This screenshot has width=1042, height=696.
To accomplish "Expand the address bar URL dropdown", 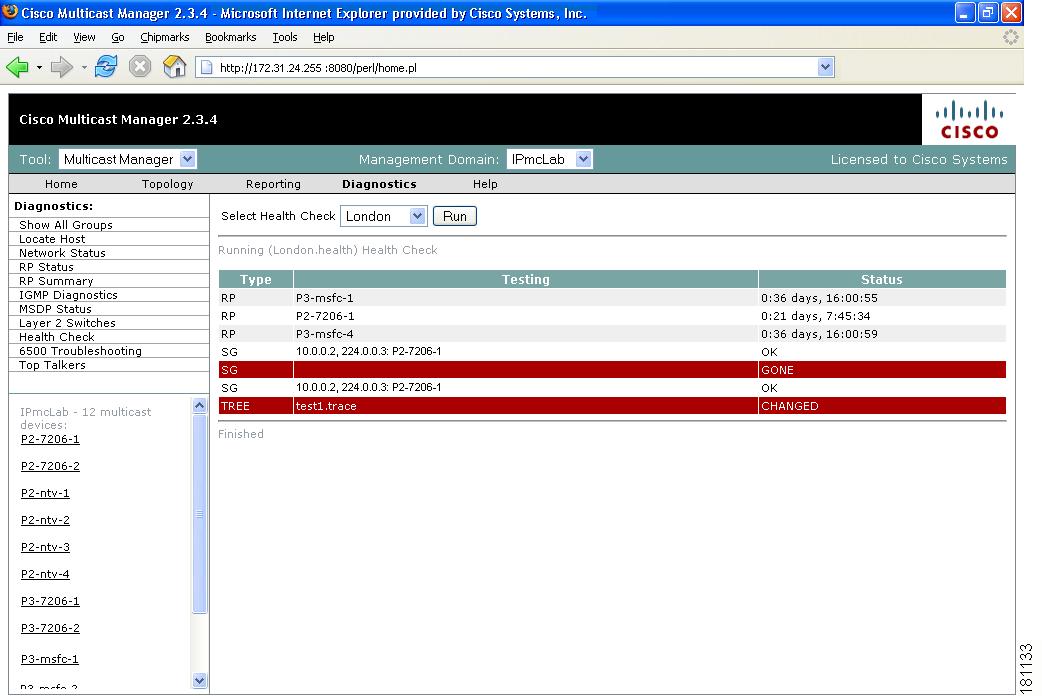I will [x=825, y=67].
